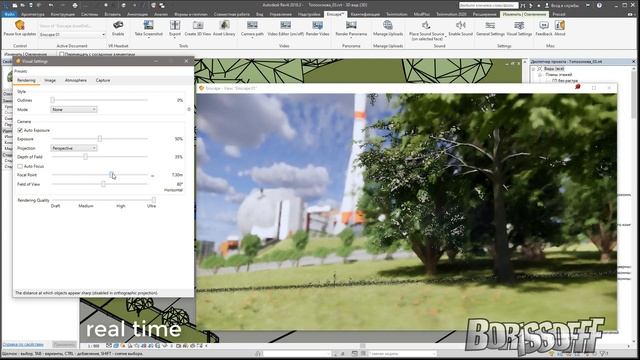Click the view scale value in view control bar
This screenshot has width=640, height=360.
(x=93, y=346)
